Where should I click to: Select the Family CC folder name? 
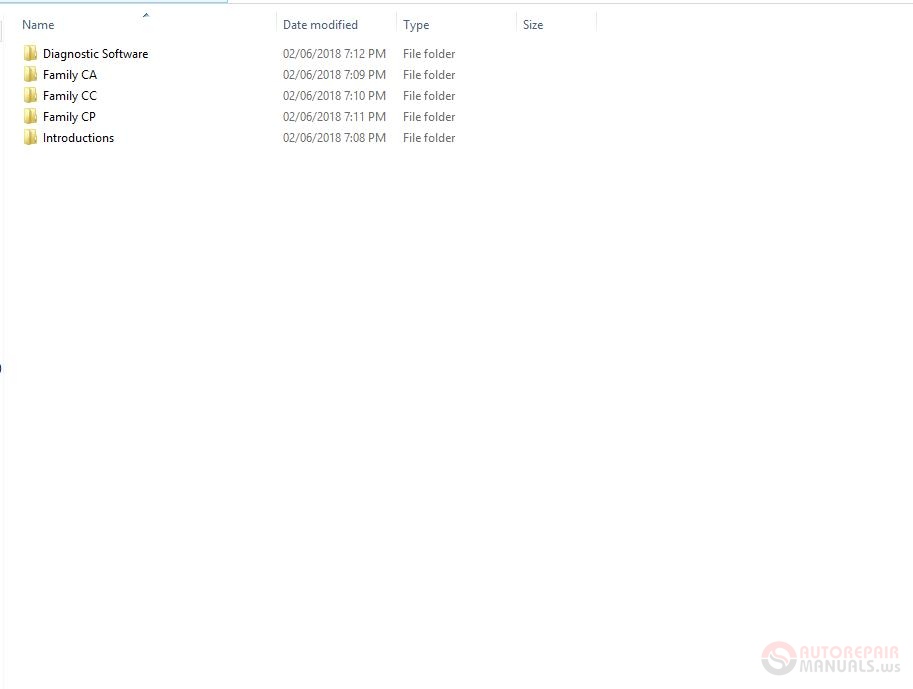click(x=70, y=96)
